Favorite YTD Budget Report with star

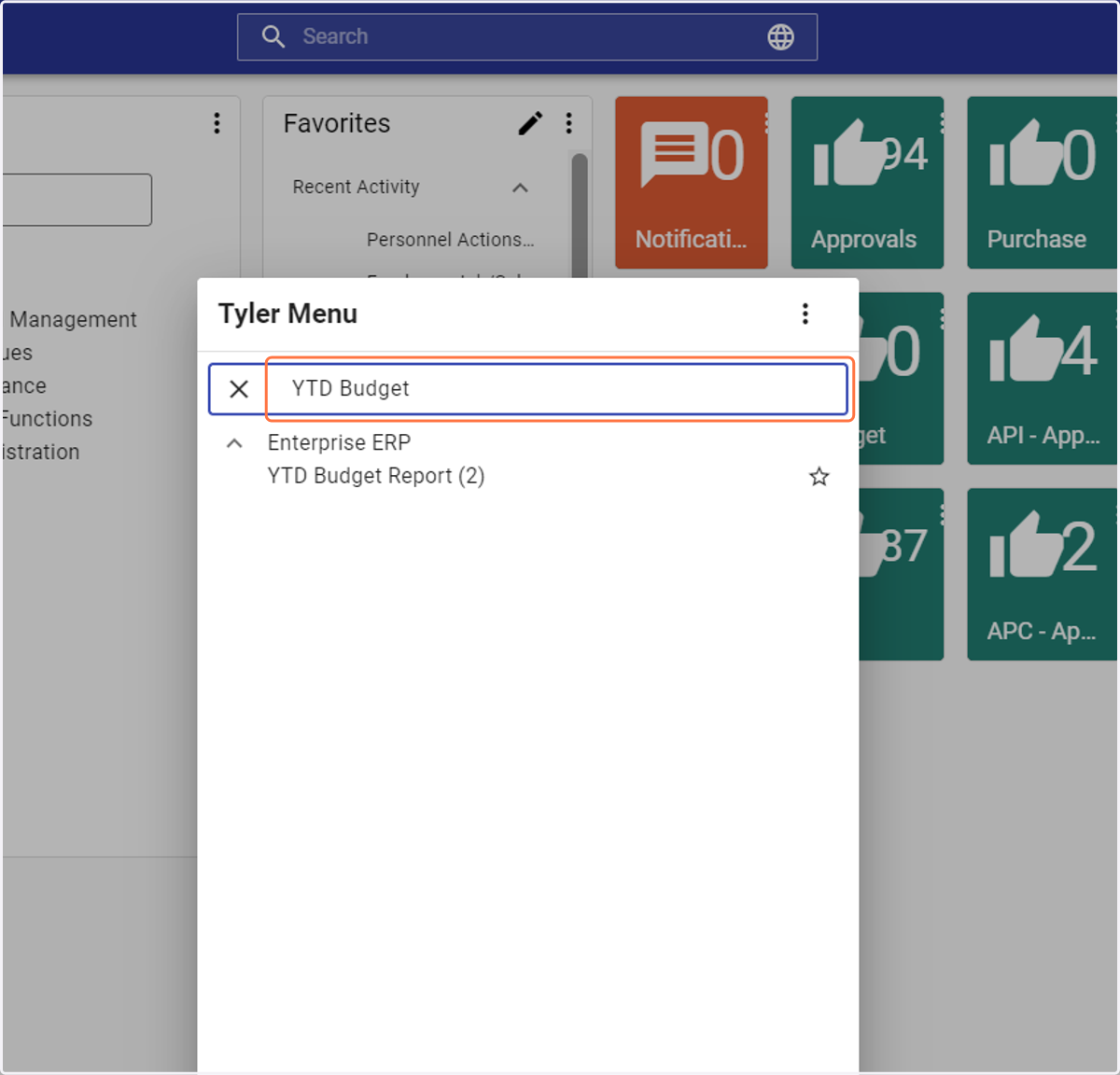click(819, 477)
